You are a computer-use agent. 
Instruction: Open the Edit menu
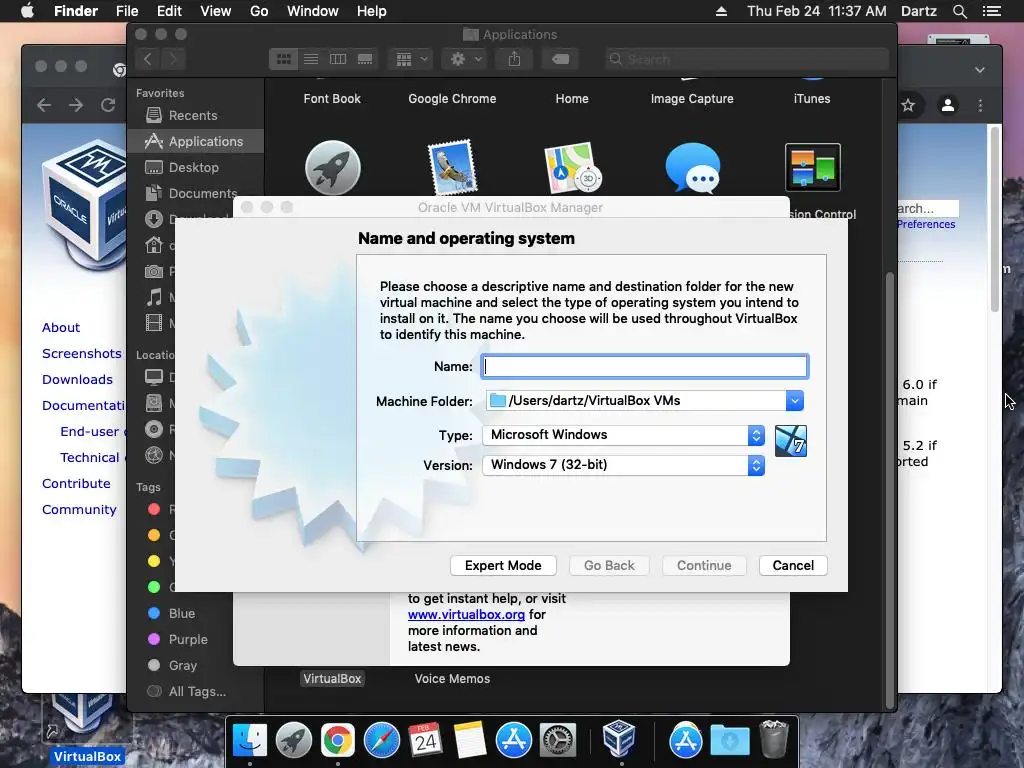tap(169, 11)
